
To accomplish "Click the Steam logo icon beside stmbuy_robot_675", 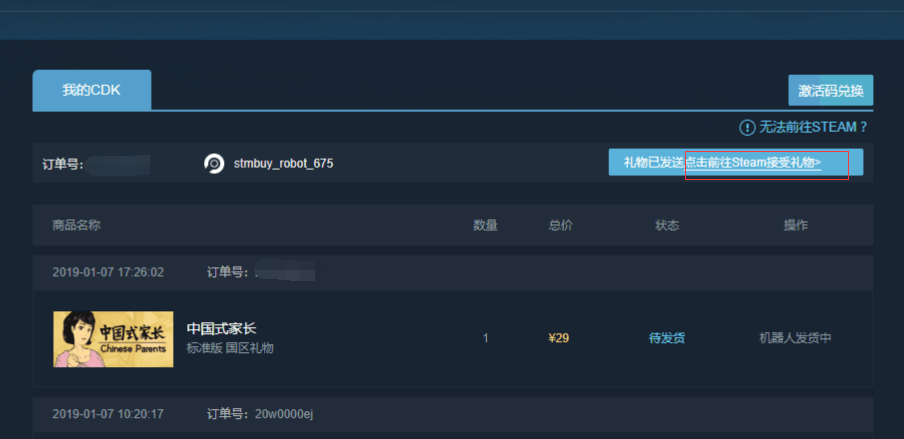I will [214, 164].
